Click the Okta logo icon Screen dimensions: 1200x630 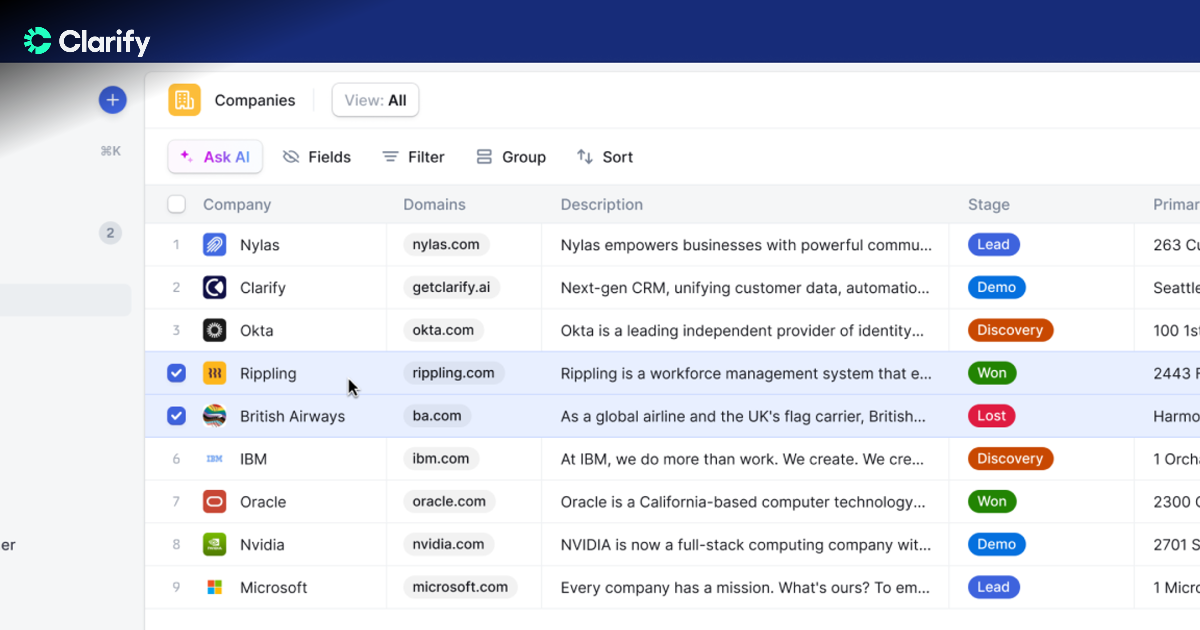[214, 330]
